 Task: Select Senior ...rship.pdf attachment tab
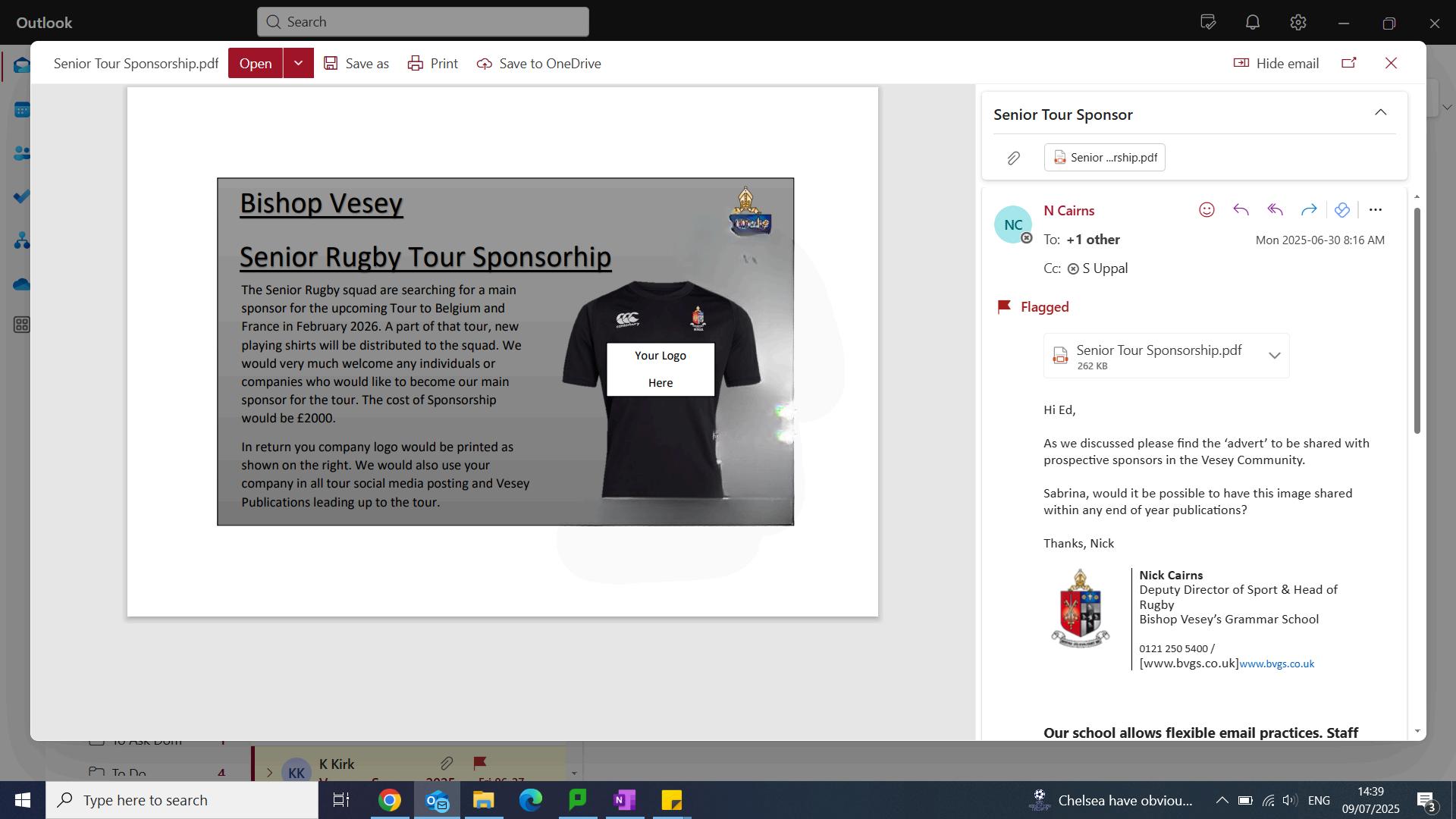(x=1104, y=158)
